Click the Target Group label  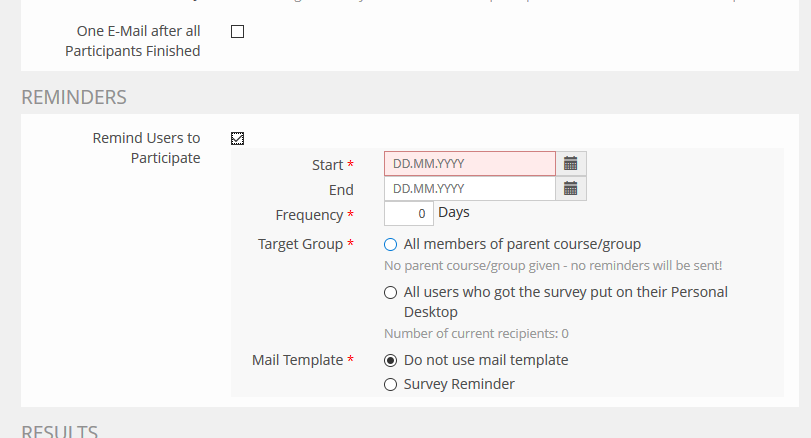pos(300,244)
